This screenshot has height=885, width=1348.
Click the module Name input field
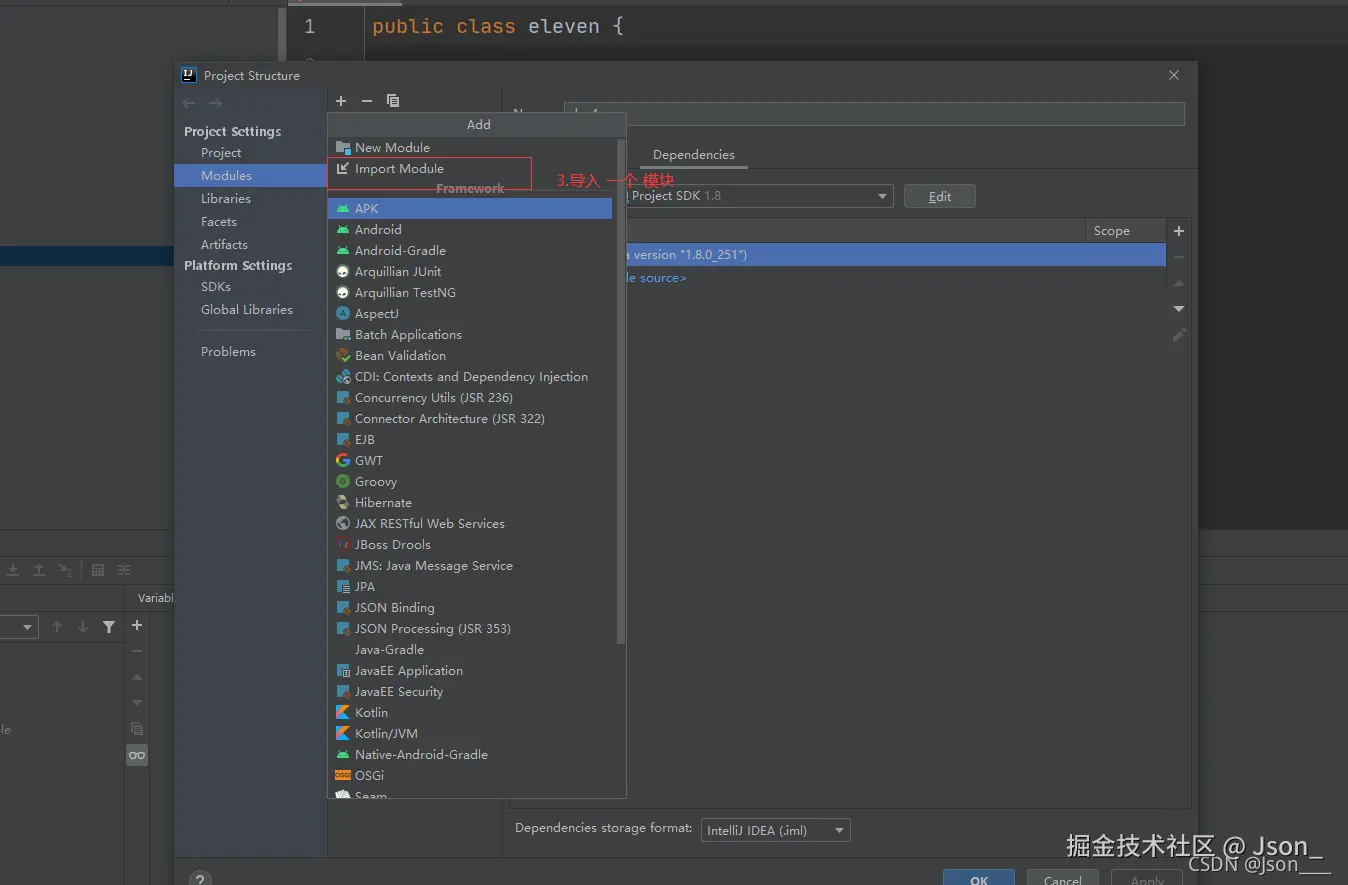click(x=874, y=113)
